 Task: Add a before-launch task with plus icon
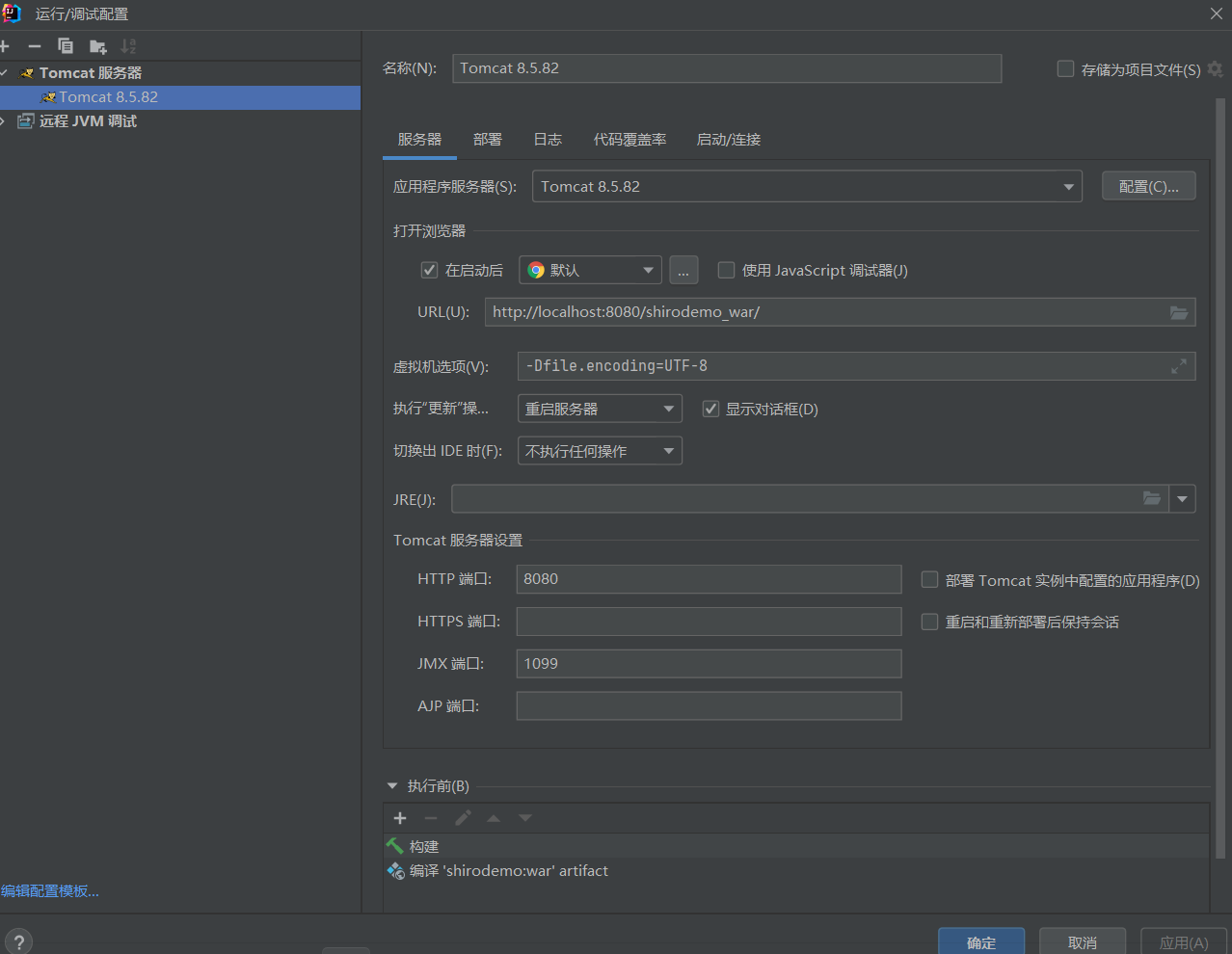(x=400, y=818)
